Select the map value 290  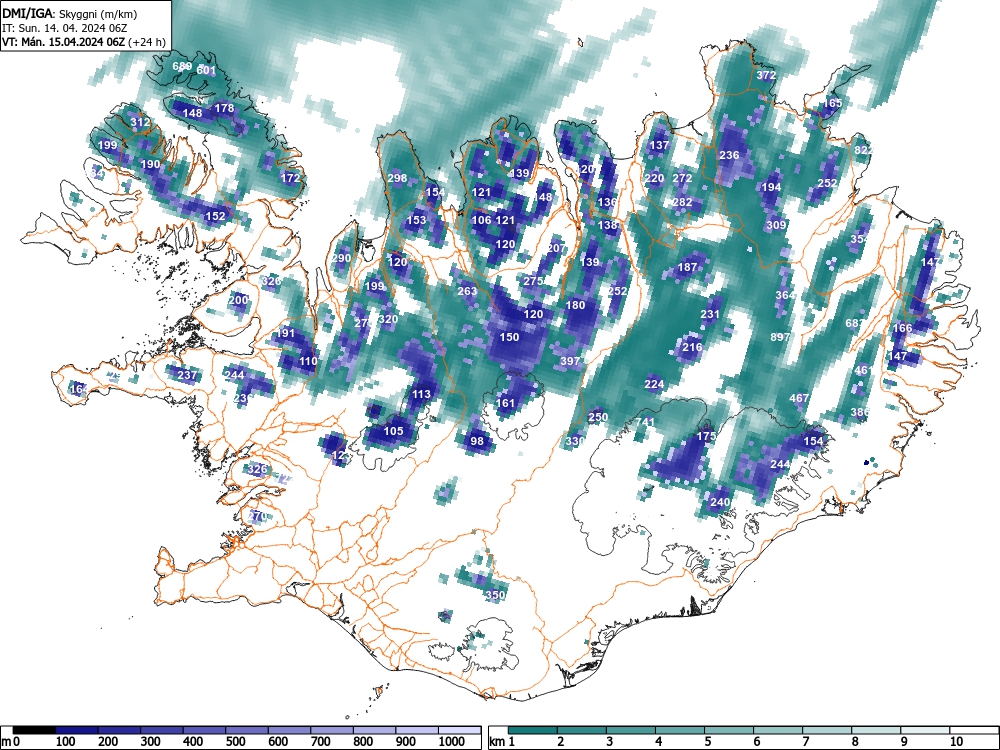point(341,258)
